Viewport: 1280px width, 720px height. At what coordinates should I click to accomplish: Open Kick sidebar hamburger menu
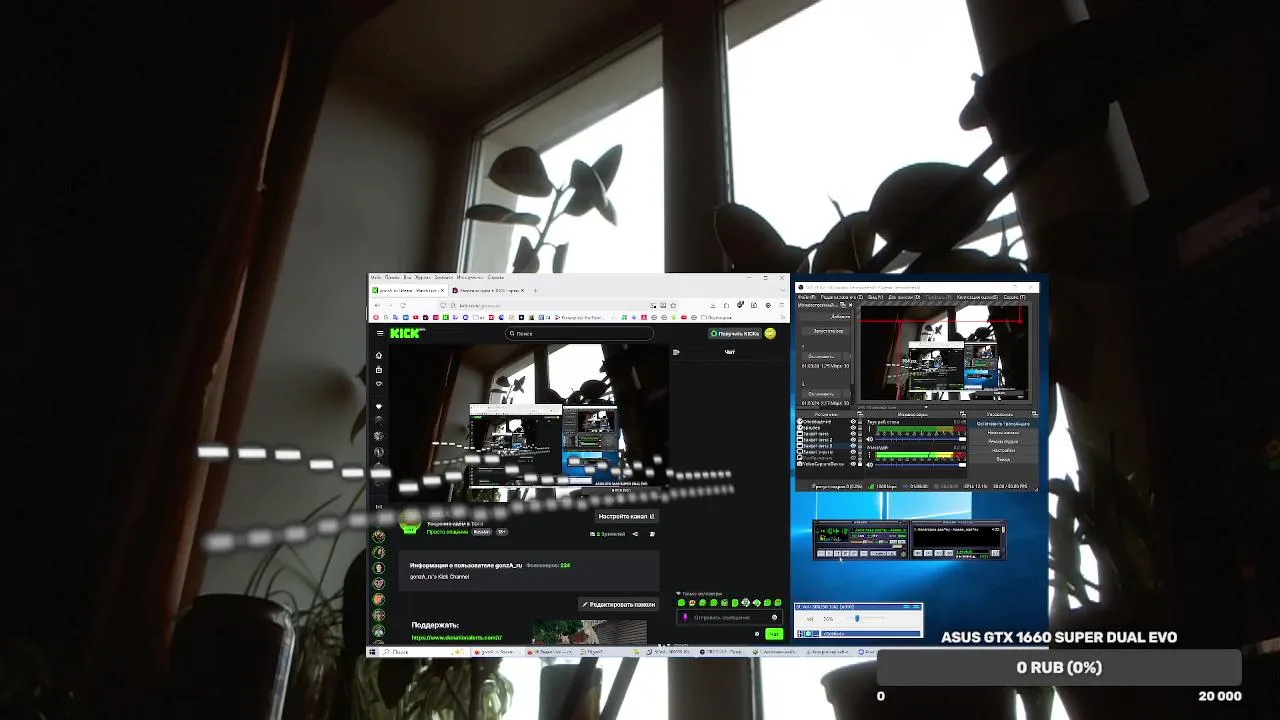tap(380, 333)
